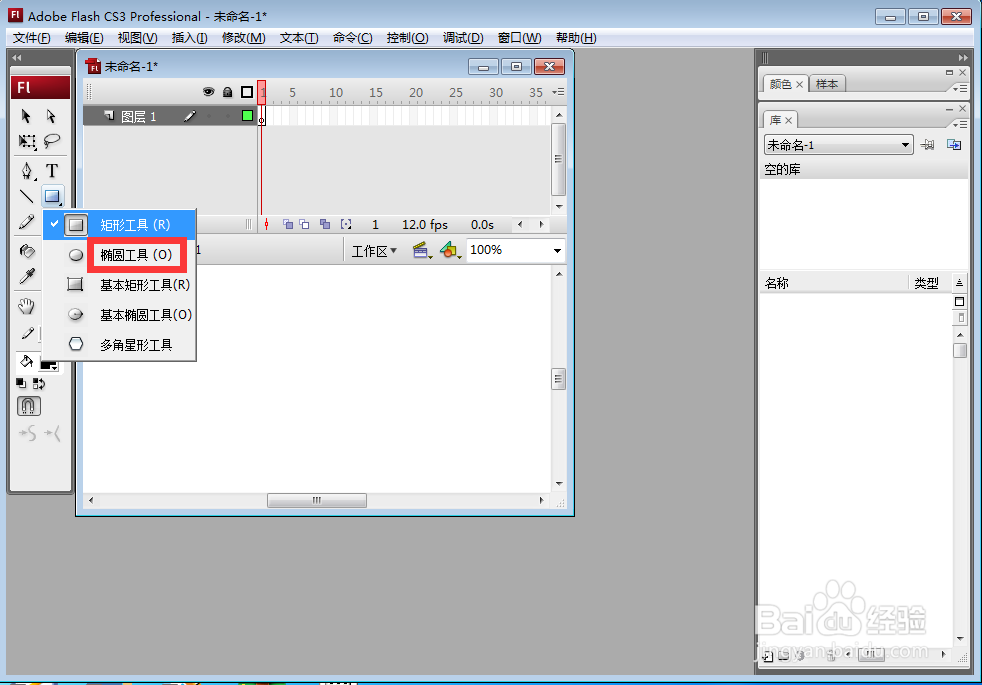The width and height of the screenshot is (982, 685).
Task: Select the Line tool
Action: [x=26, y=197]
